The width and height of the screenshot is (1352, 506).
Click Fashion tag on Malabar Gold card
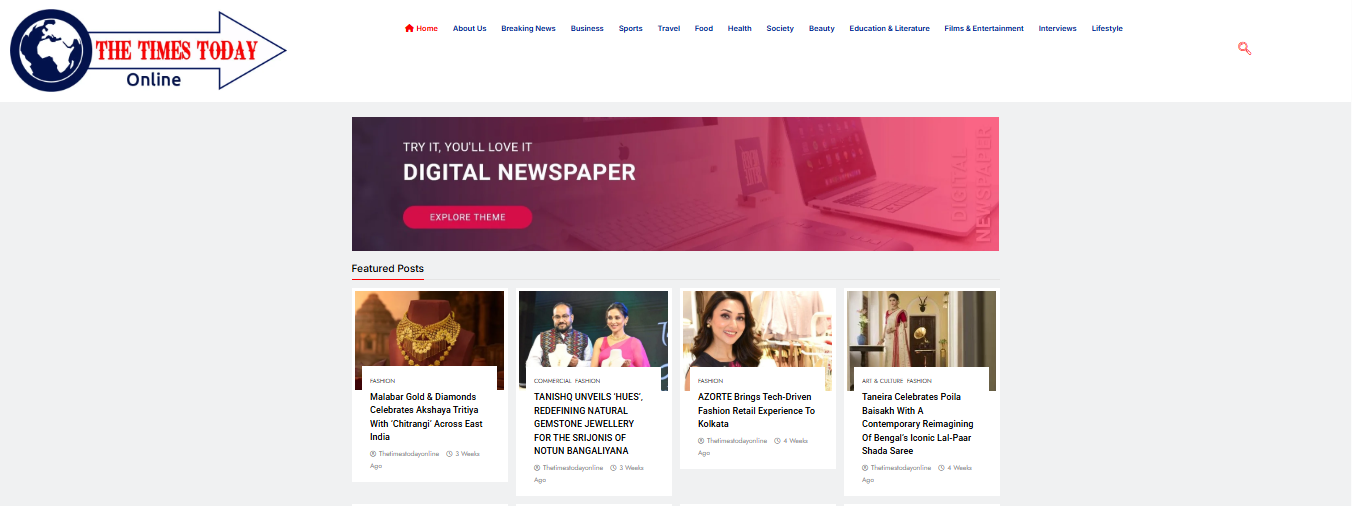click(382, 381)
